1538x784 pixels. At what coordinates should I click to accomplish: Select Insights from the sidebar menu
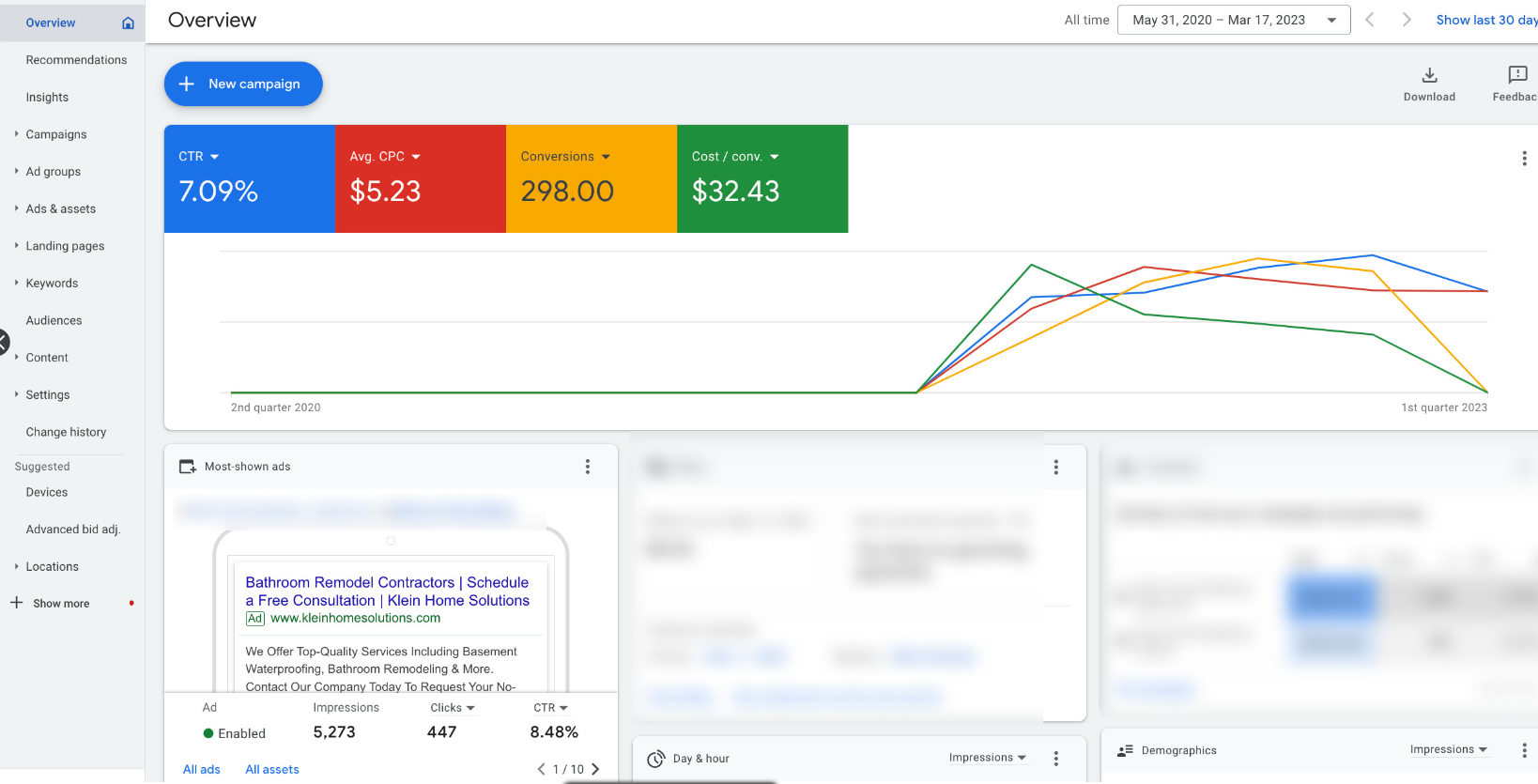[x=47, y=98]
